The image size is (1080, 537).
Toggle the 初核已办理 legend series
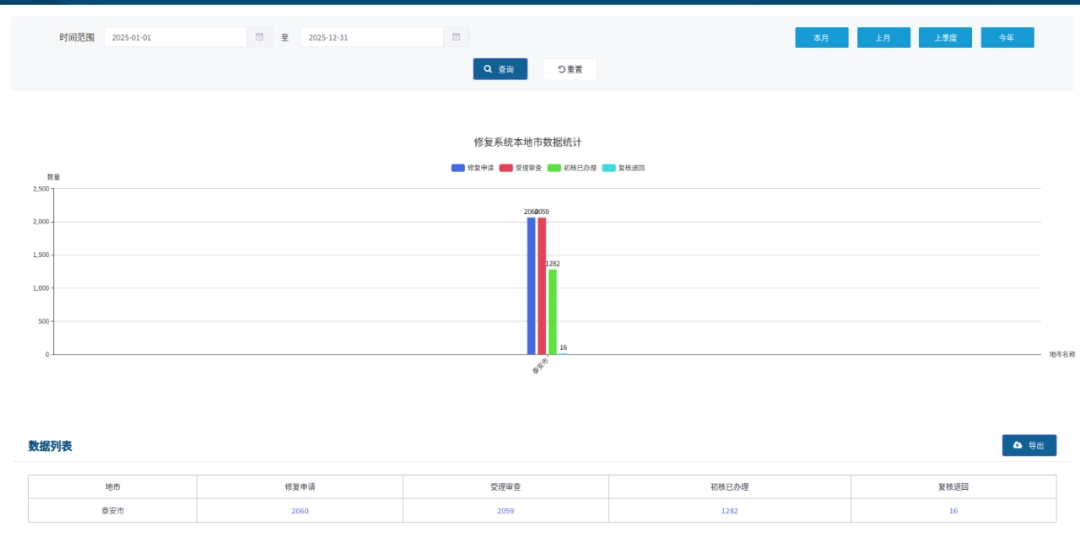[572, 168]
